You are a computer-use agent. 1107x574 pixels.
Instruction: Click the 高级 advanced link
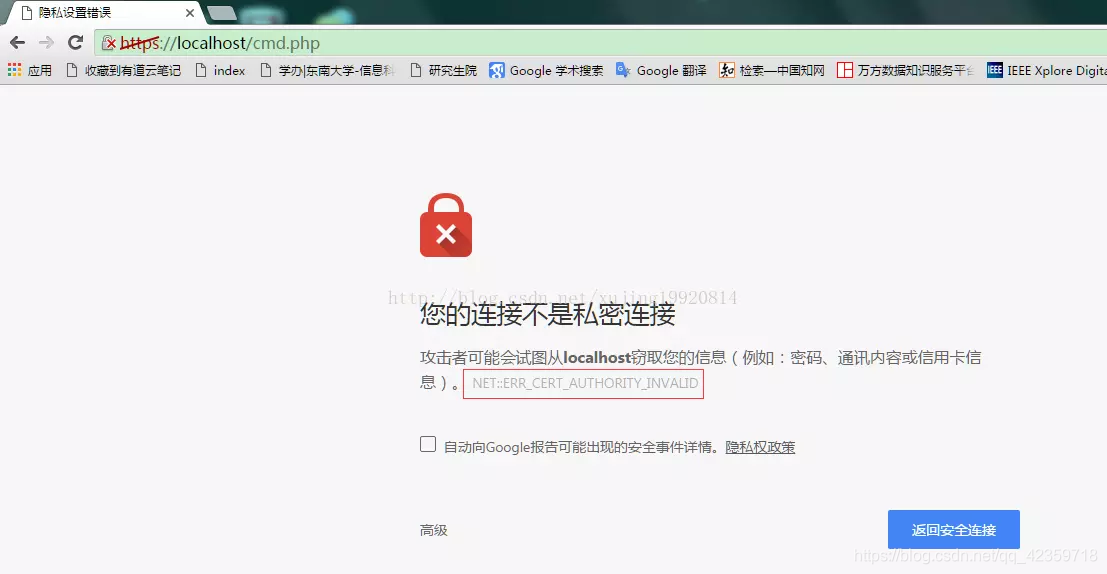point(433,530)
